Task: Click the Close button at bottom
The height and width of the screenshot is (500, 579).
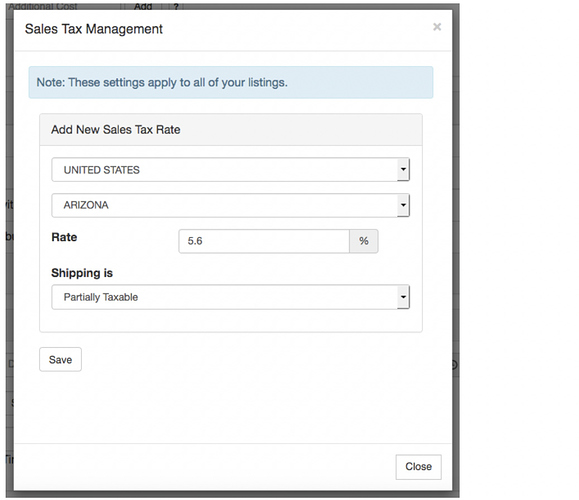Action: (x=418, y=467)
